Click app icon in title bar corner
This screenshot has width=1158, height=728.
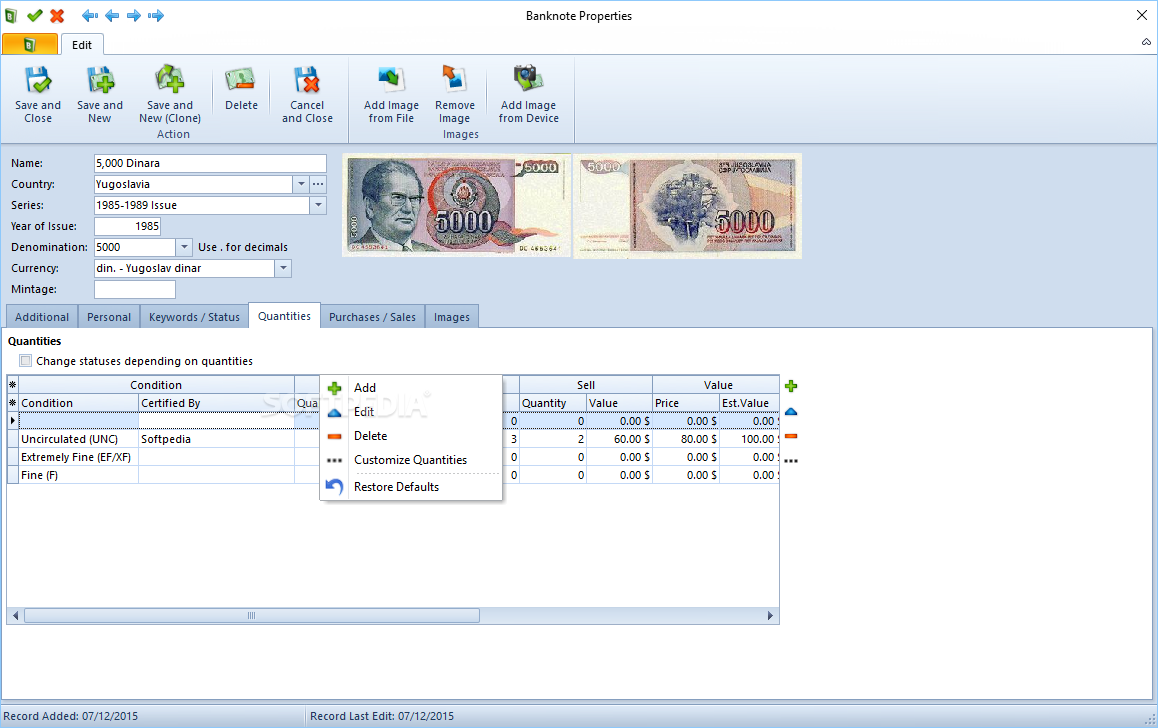(x=11, y=16)
